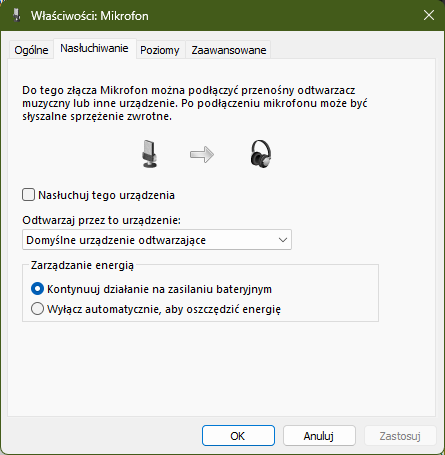Viewport: 445px width, 455px height.
Task: Click the Anuluj button
Action: coord(319,436)
